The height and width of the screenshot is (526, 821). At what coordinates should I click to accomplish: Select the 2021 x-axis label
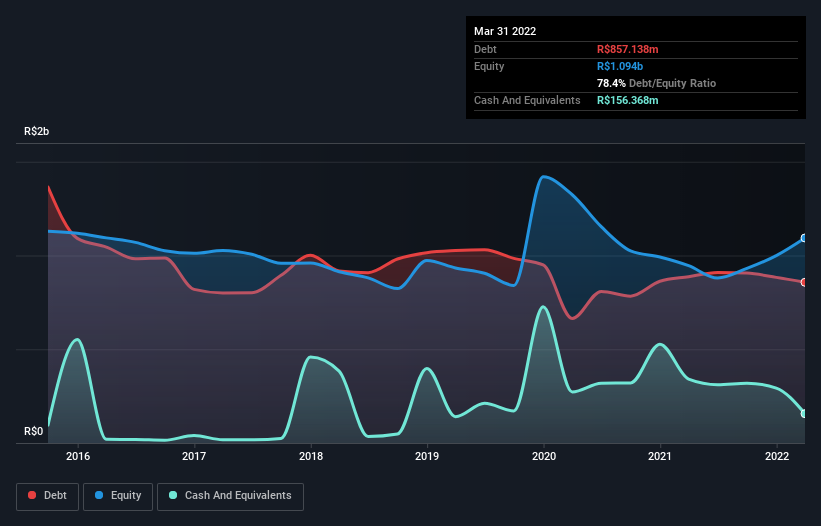point(660,456)
